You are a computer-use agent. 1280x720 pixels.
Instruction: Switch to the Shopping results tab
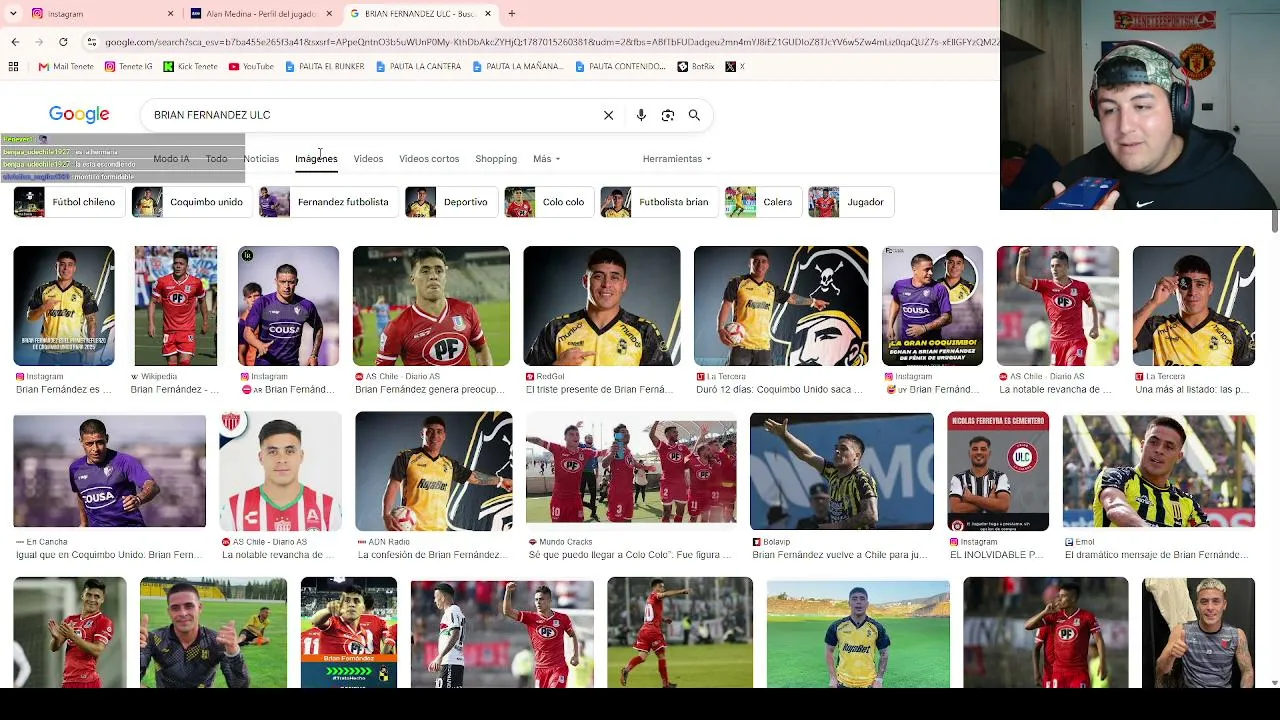(x=496, y=159)
